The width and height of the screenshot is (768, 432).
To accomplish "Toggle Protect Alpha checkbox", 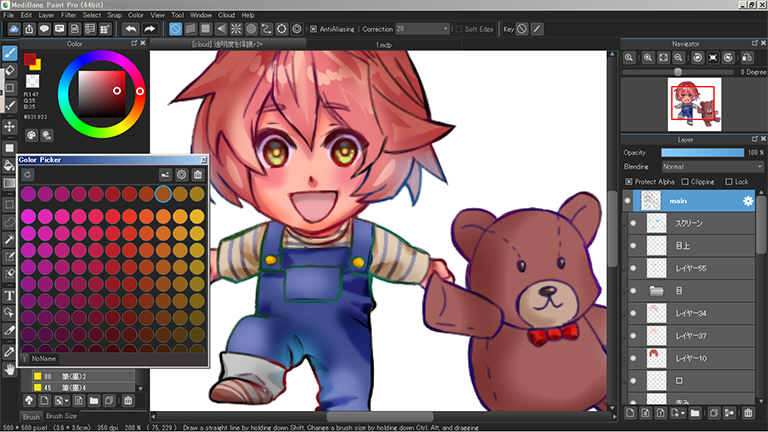I will point(628,182).
